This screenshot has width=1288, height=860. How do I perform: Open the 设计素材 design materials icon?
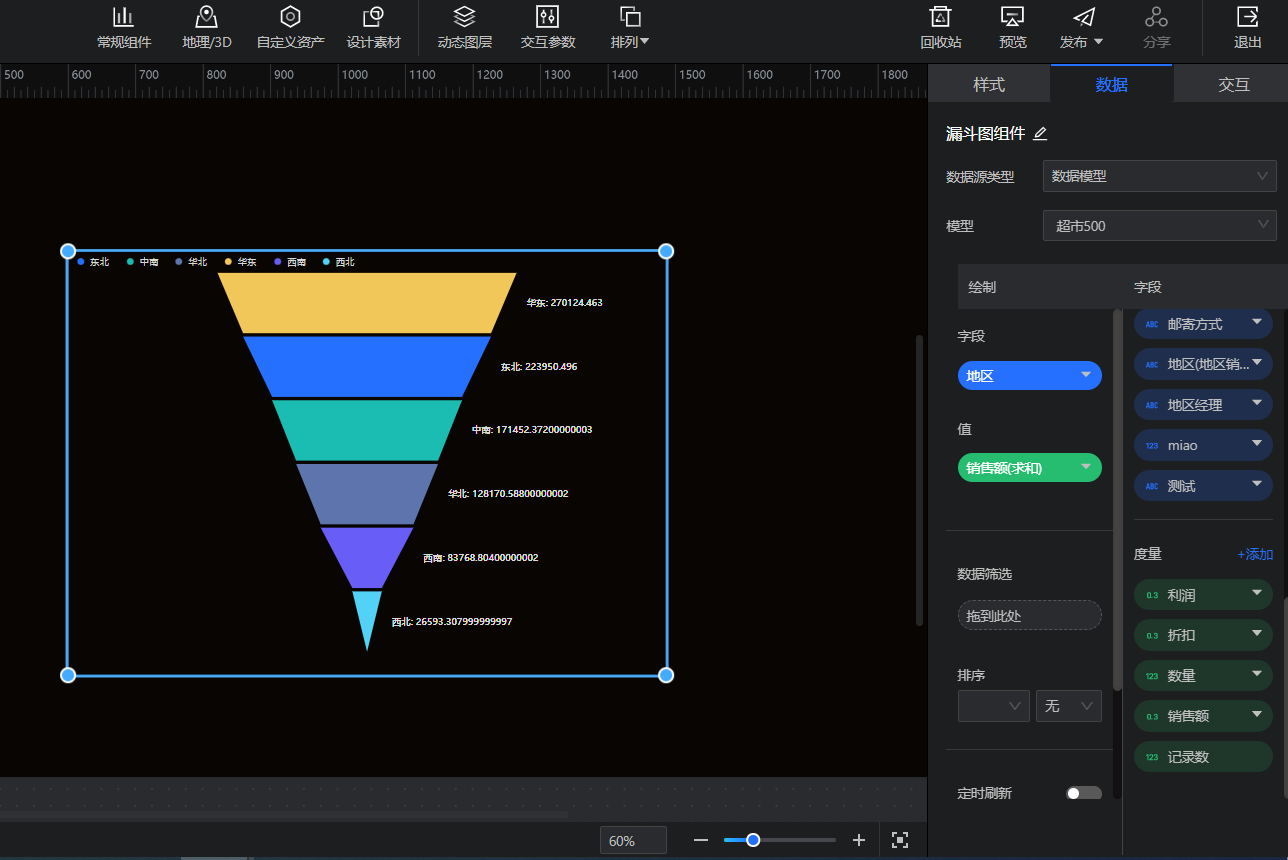[x=373, y=18]
